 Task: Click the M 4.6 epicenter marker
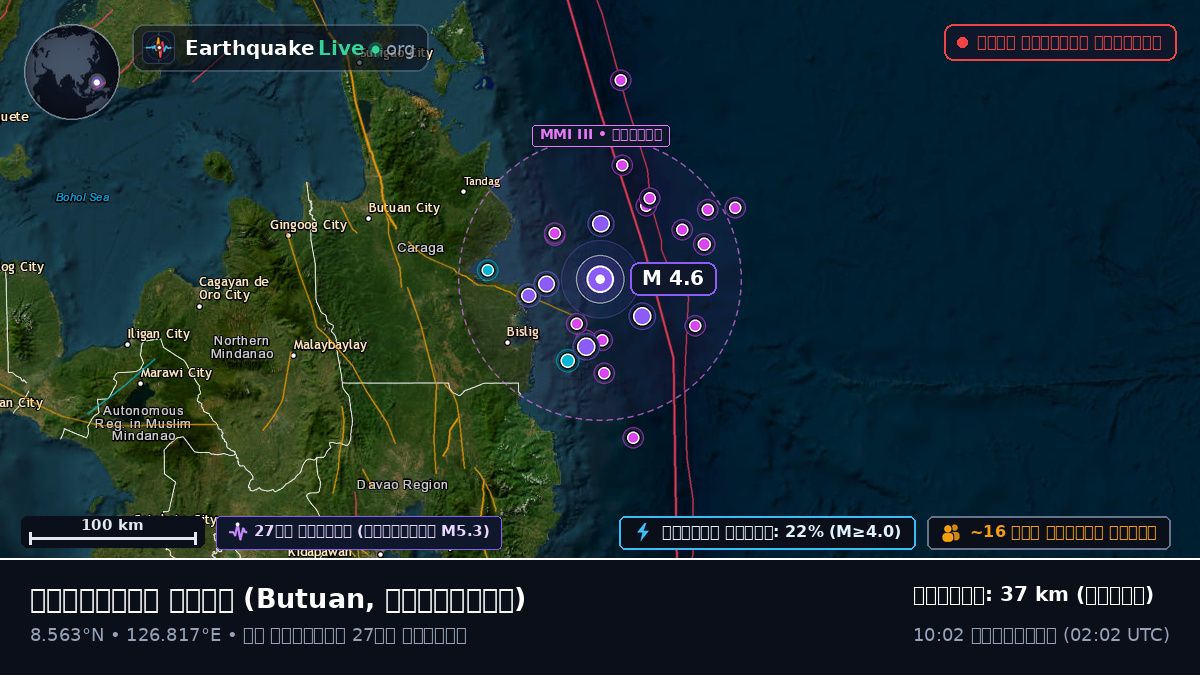click(x=600, y=279)
